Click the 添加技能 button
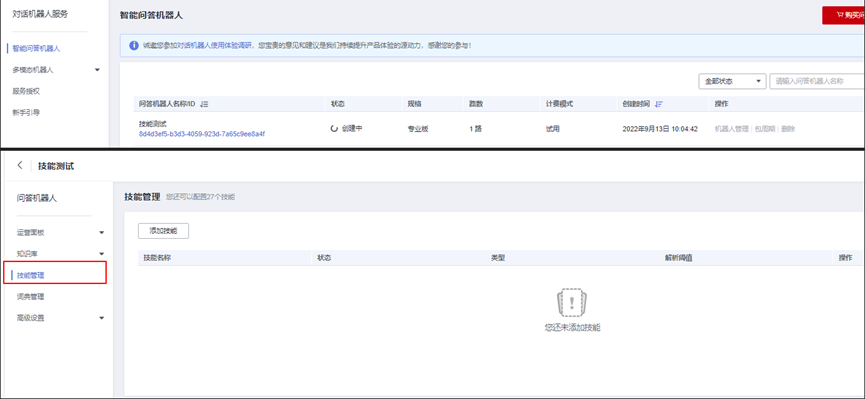865x399 pixels. [x=163, y=231]
